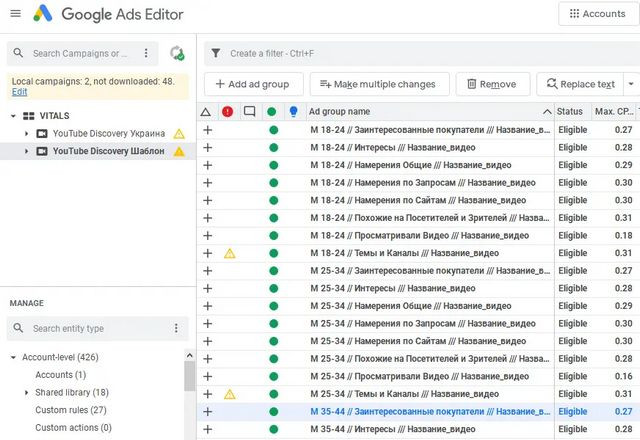The height and width of the screenshot is (440, 640).
Task: Expand YouTube Discovery Шаблон campaign
Action: point(27,151)
